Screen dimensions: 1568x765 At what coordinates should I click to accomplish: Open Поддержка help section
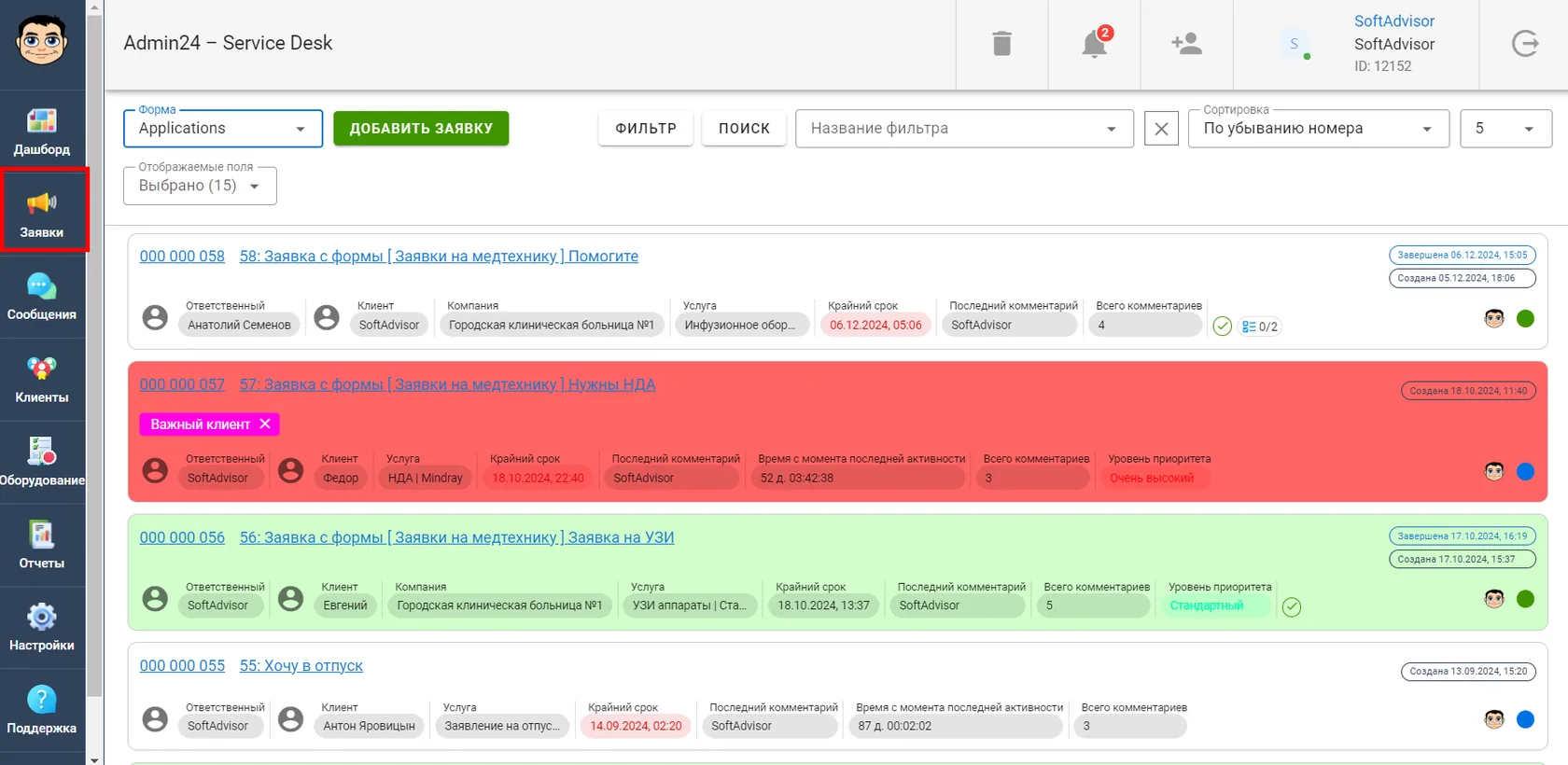coord(42,710)
